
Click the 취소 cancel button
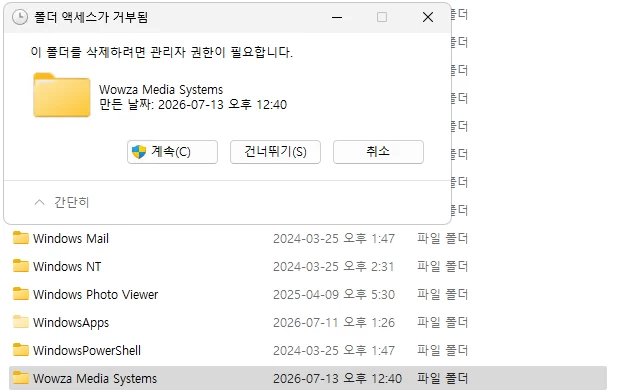pyautogui.click(x=378, y=152)
